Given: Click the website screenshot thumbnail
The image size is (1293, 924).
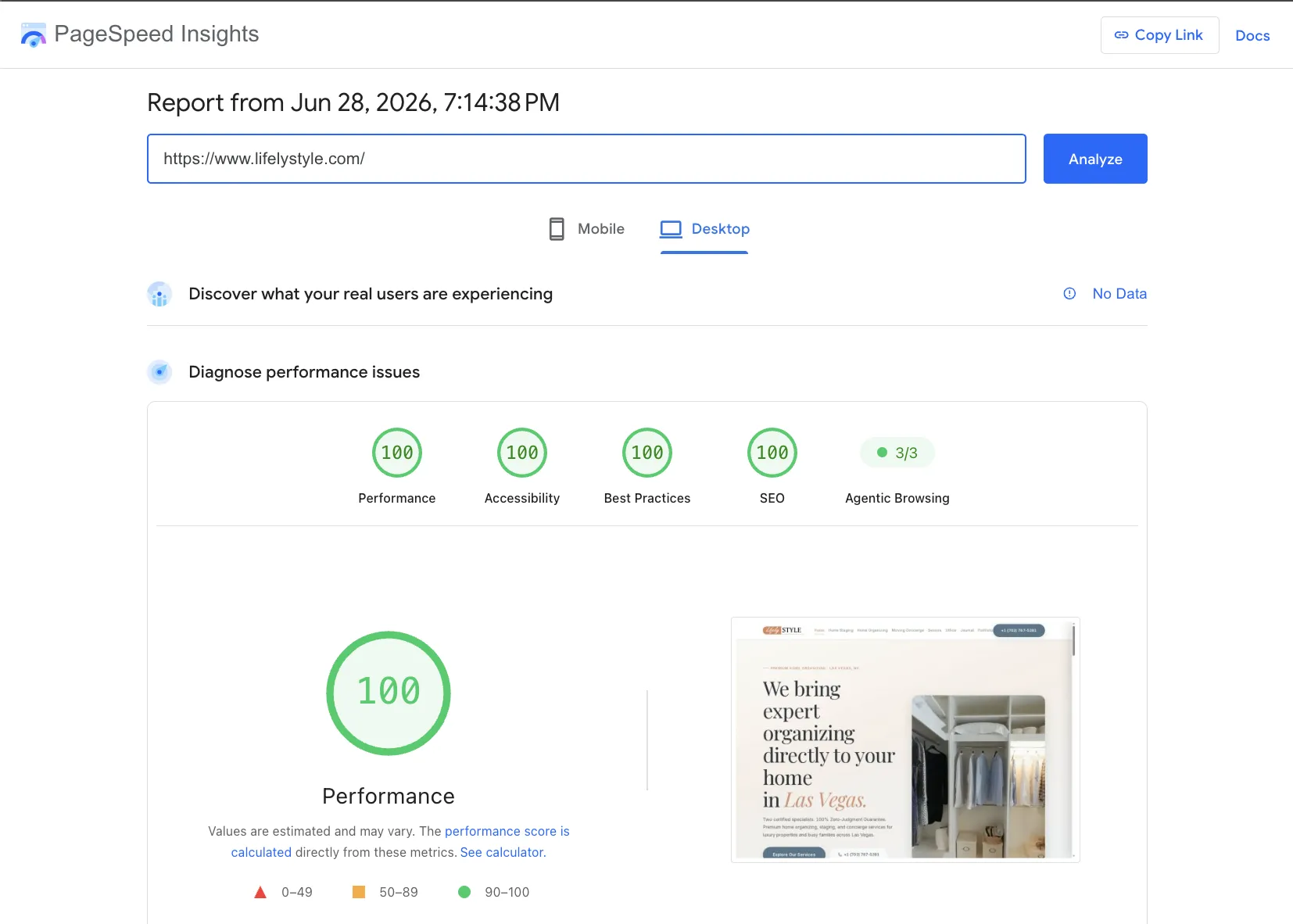Looking at the screenshot, I should point(905,740).
